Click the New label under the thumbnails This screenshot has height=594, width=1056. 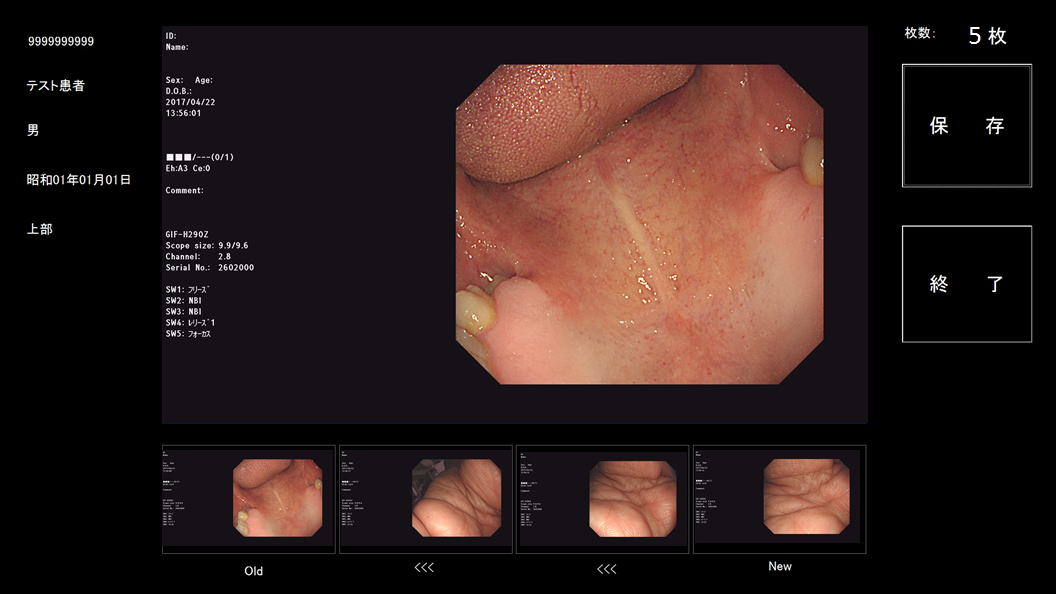780,566
